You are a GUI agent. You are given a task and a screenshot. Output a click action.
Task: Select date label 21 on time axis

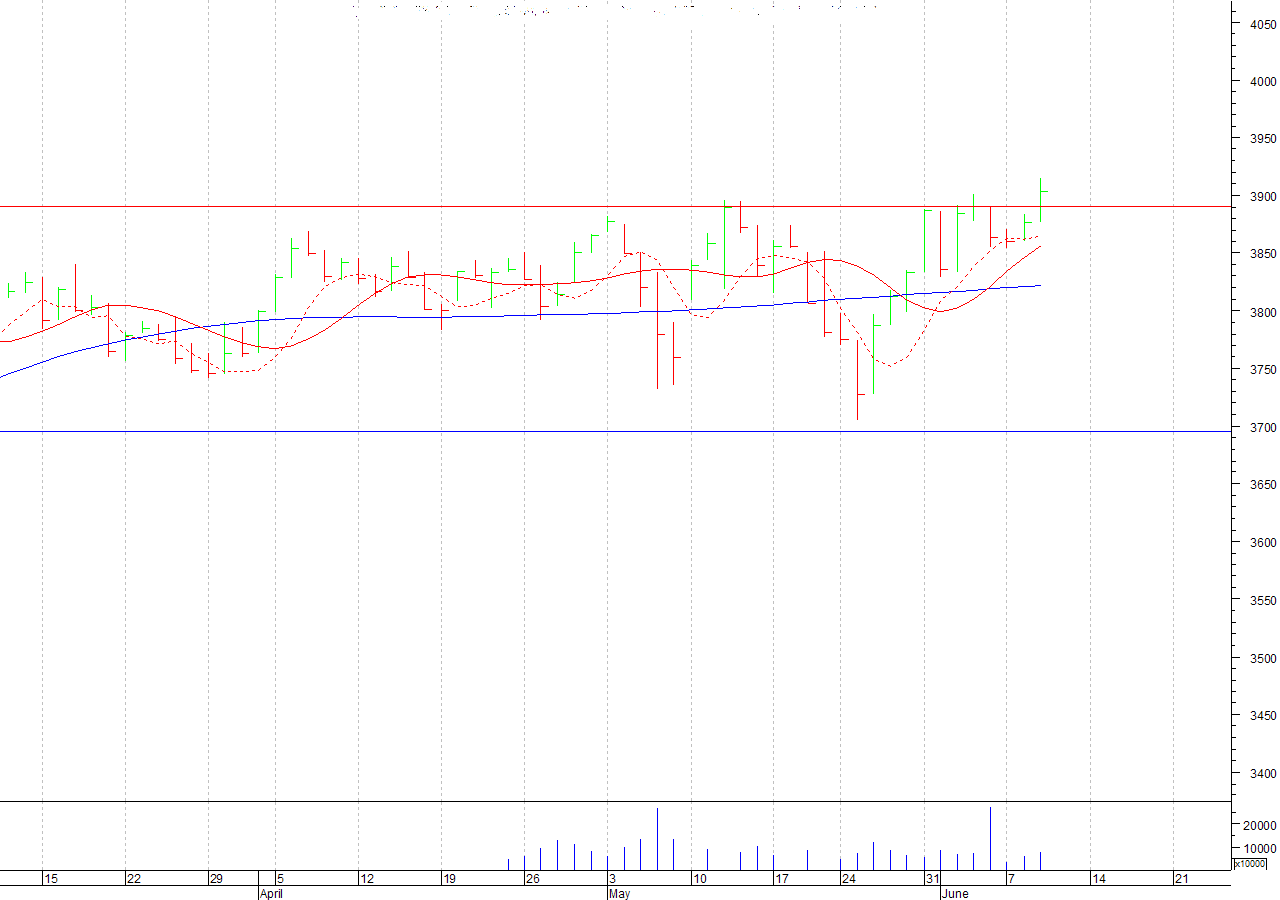[x=1181, y=879]
